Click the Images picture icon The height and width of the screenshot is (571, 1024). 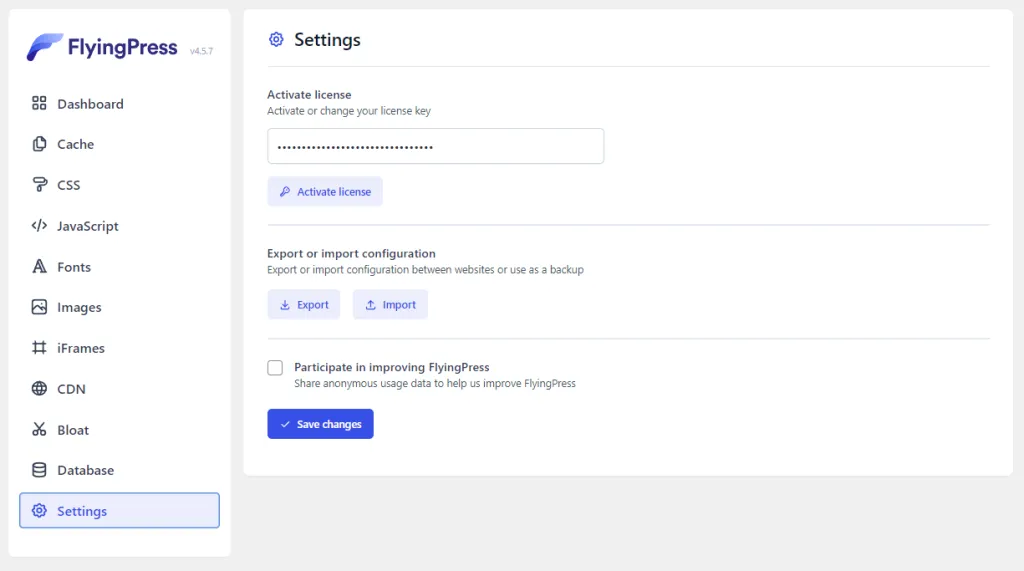[x=39, y=307]
